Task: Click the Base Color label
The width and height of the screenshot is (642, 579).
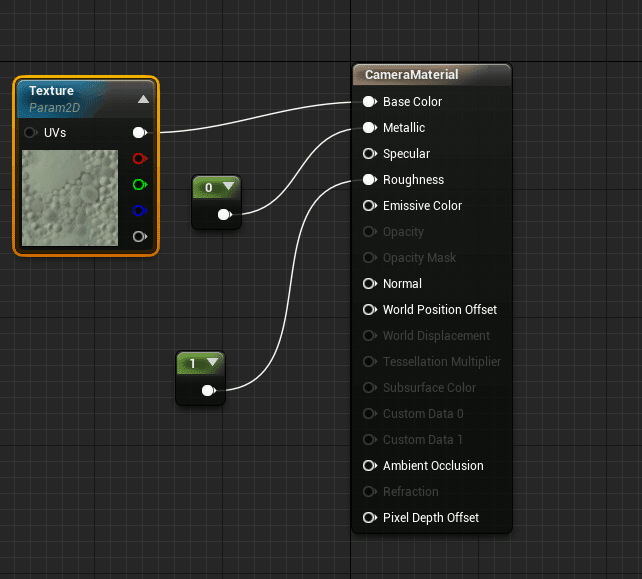Action: coord(412,102)
